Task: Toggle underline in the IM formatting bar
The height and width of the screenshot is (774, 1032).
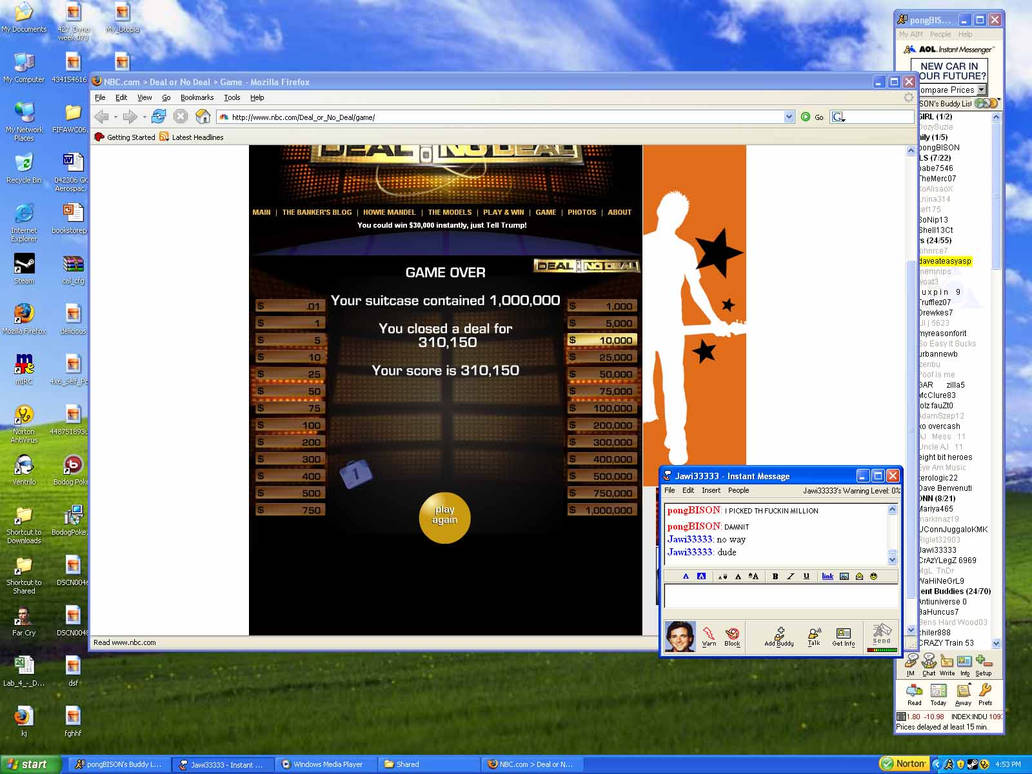Action: (806, 577)
